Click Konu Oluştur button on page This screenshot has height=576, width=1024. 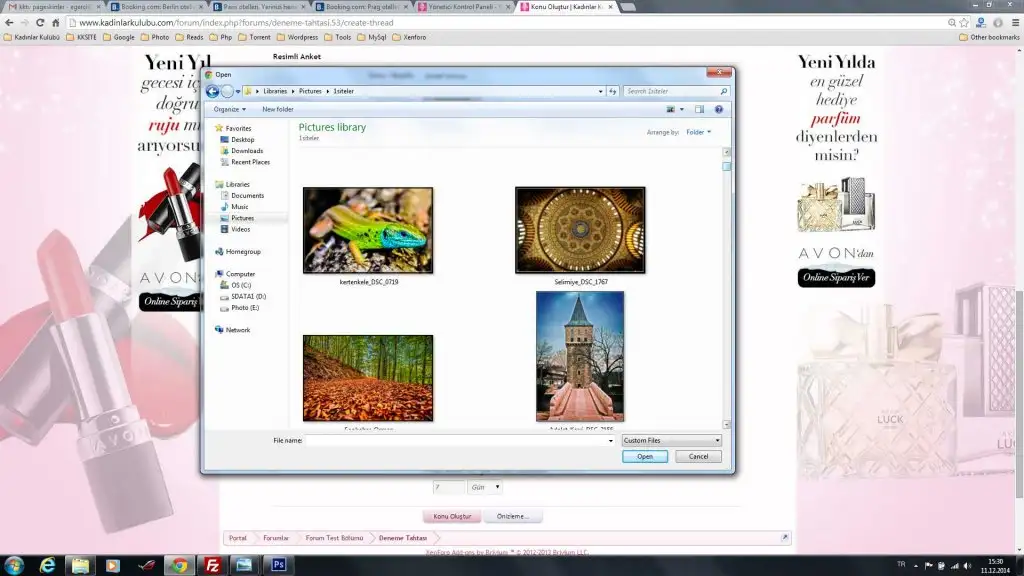pos(452,516)
